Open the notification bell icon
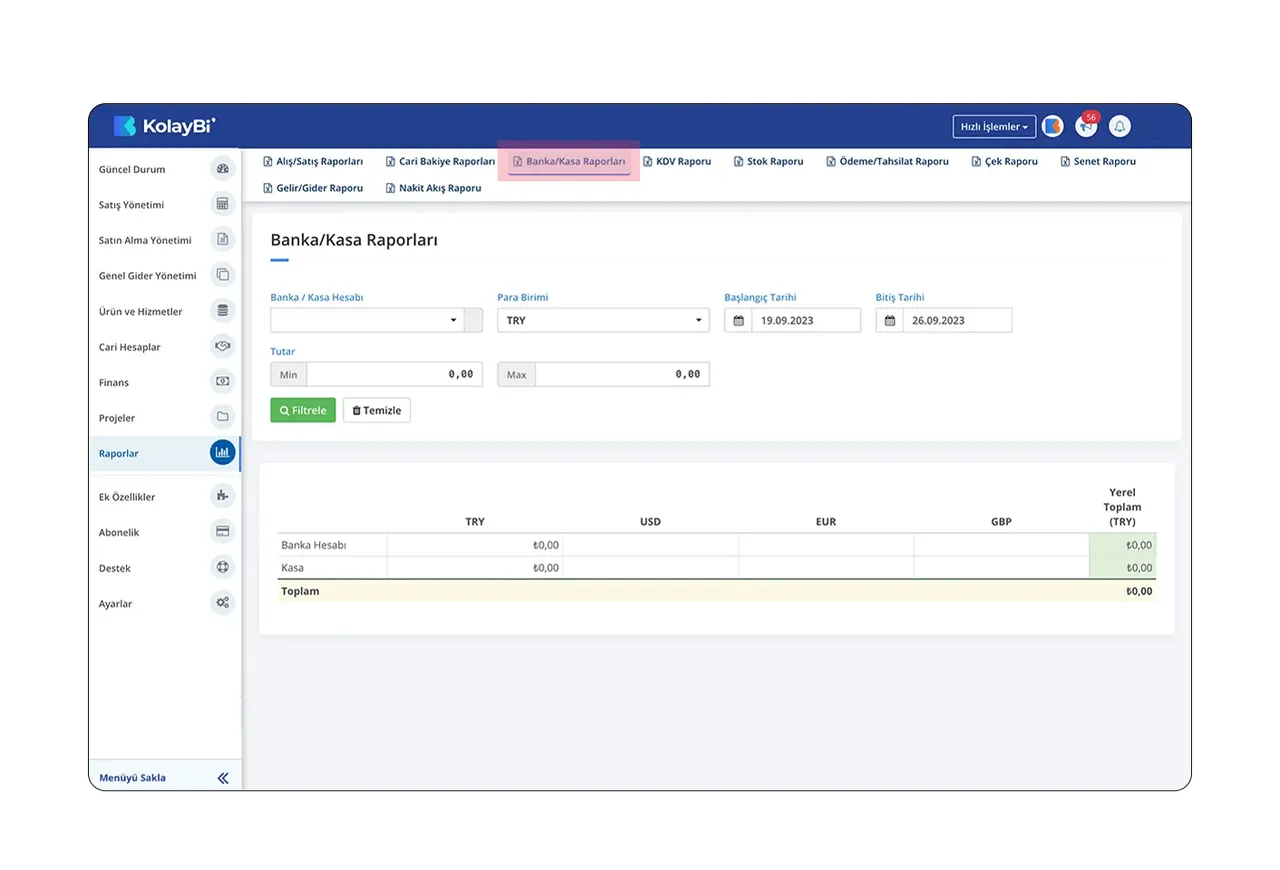 (x=1120, y=126)
